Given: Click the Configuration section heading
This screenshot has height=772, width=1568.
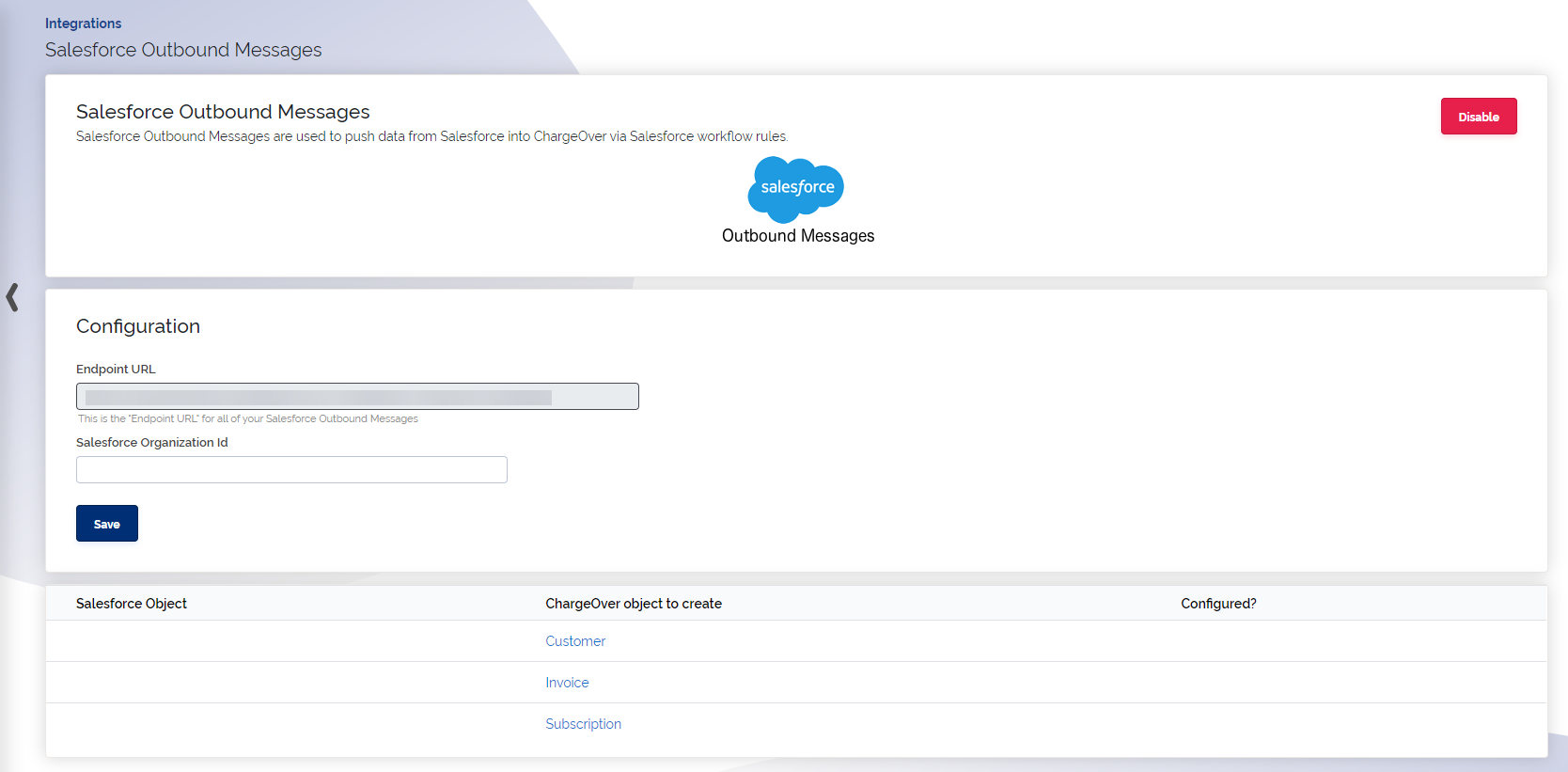Looking at the screenshot, I should (138, 326).
